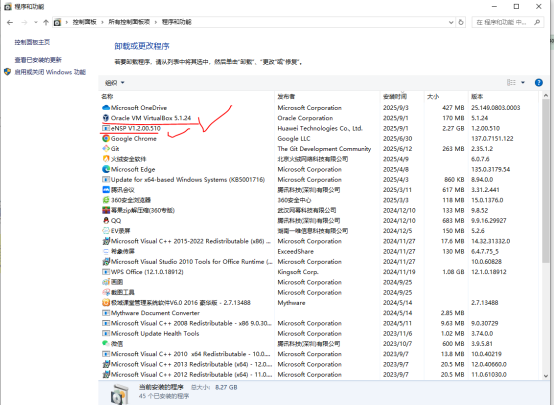Click the KB5001716 update icon
This screenshot has height=406, width=554.
click(106, 179)
